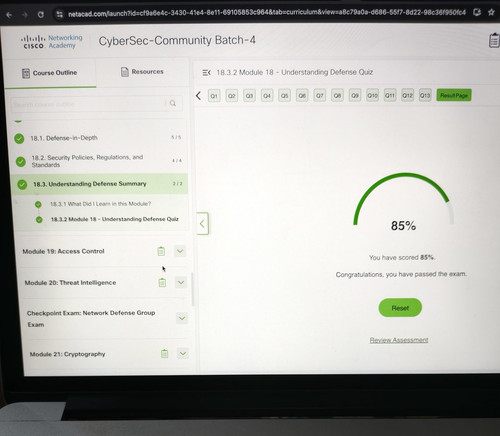Click the green checkmark beside 18.3.1 What Did I Learn
This screenshot has height=436, width=500.
point(38,204)
